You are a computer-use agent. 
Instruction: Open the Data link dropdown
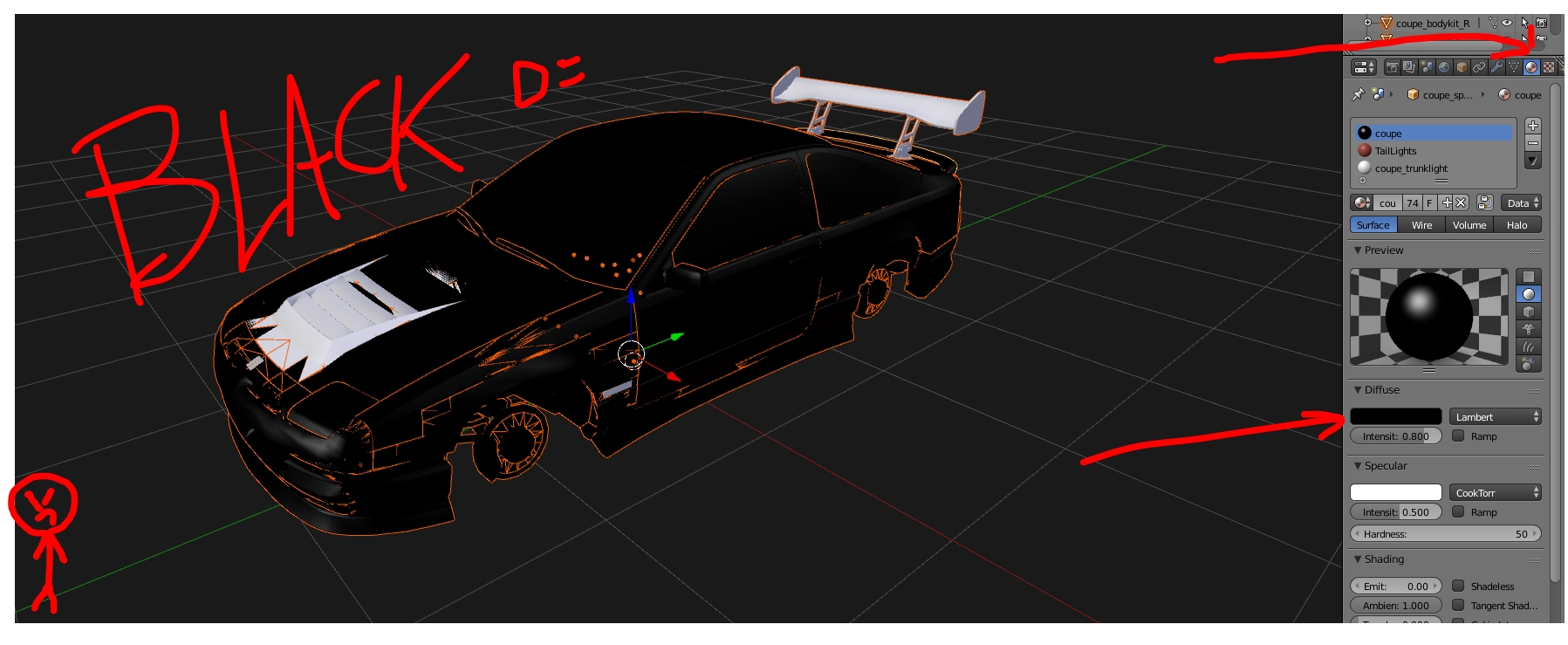point(1522,202)
